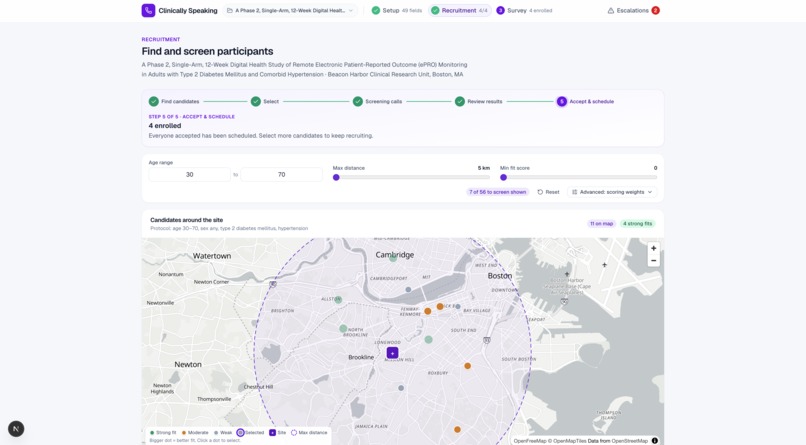This screenshot has height=445, width=806.
Task: Open the Next.js dev tools button
Action: pos(16,429)
